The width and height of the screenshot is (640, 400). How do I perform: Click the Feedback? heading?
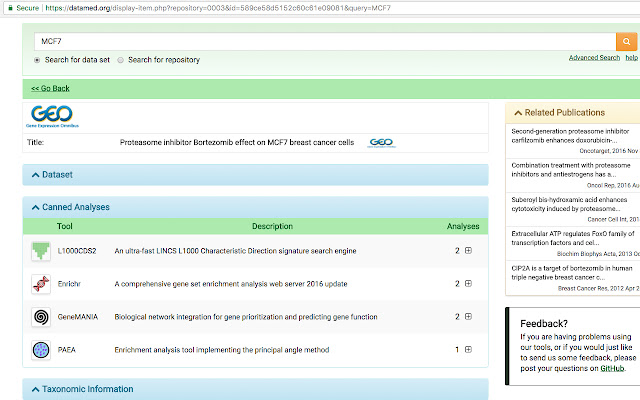coord(544,324)
